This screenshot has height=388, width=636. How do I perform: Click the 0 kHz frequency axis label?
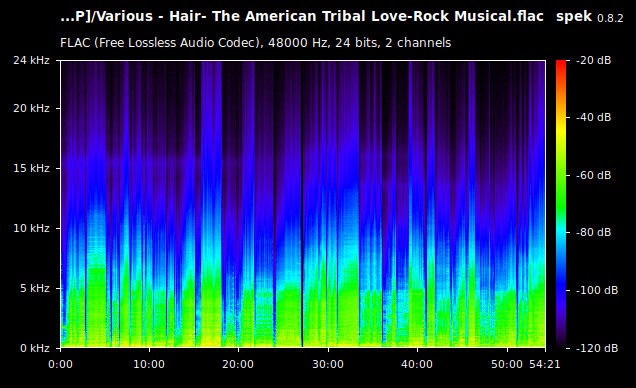(34, 348)
